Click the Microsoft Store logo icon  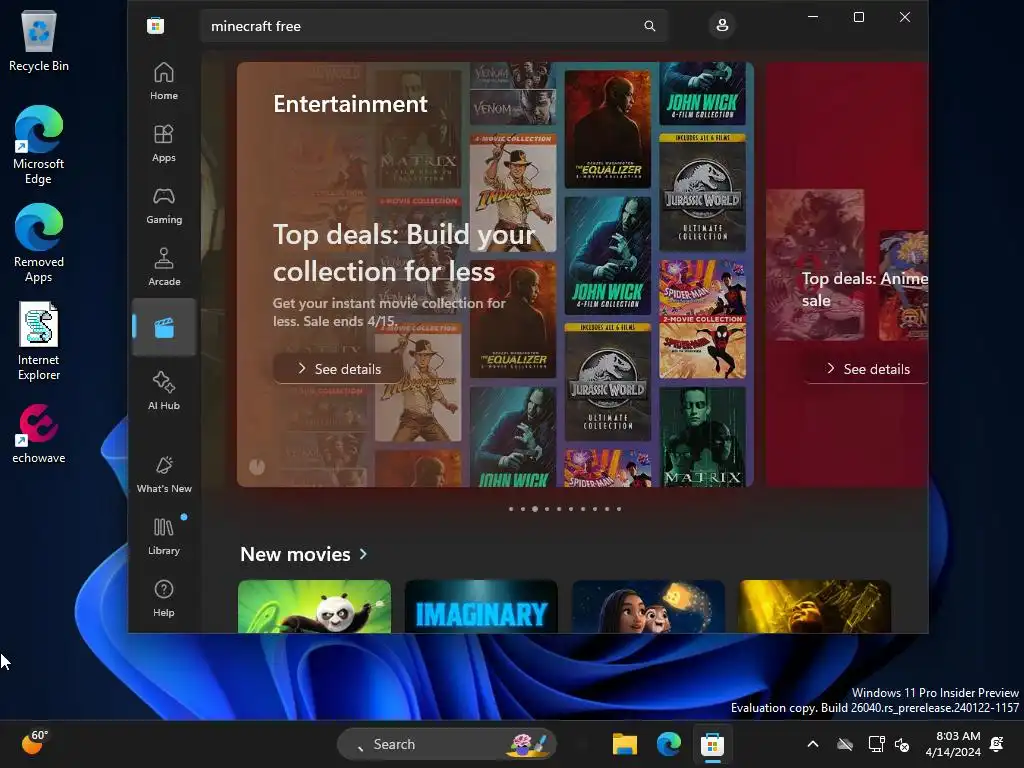[155, 26]
